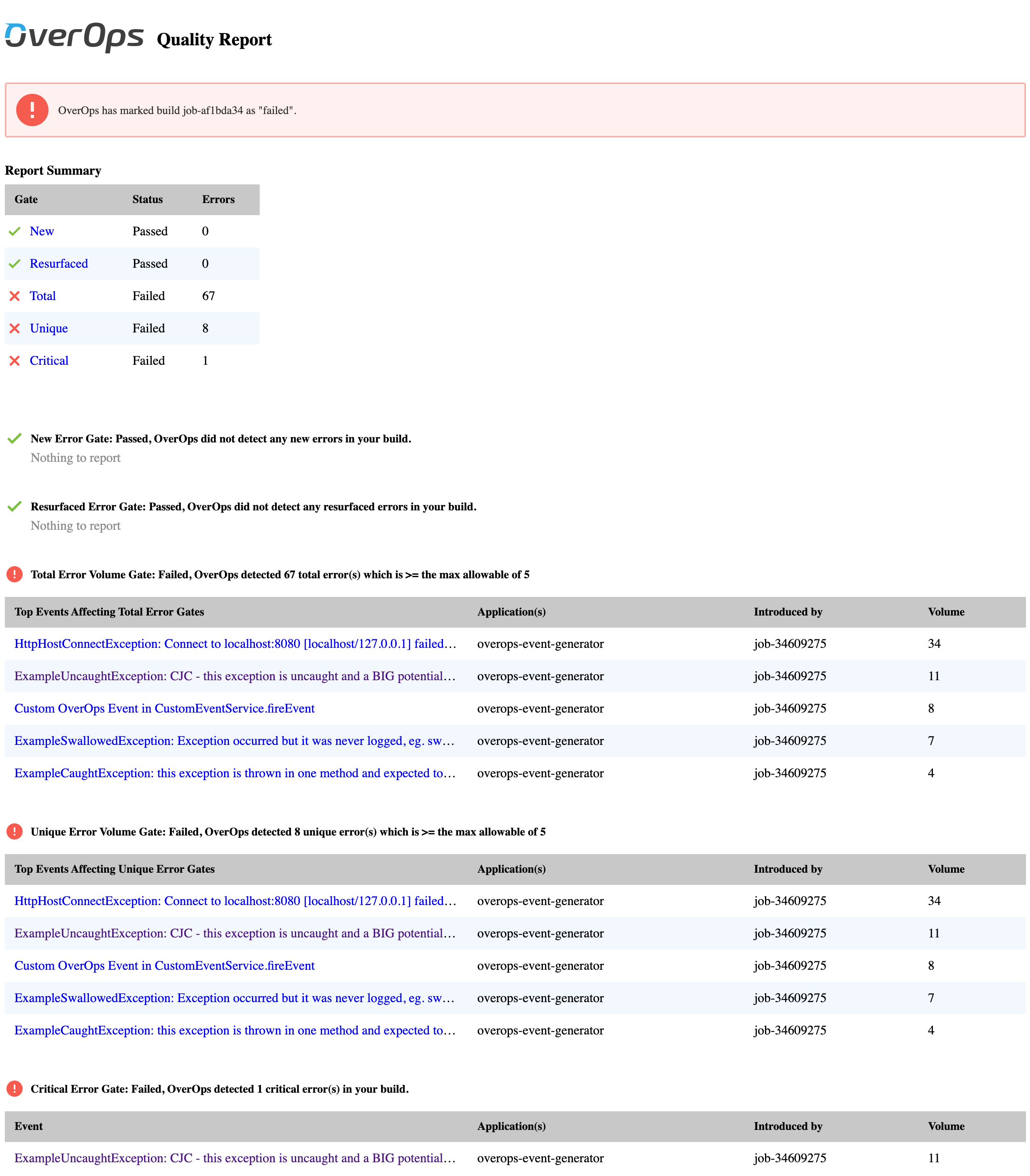
Task: Click green check next to New Error Gate heading
Action: pos(15,439)
